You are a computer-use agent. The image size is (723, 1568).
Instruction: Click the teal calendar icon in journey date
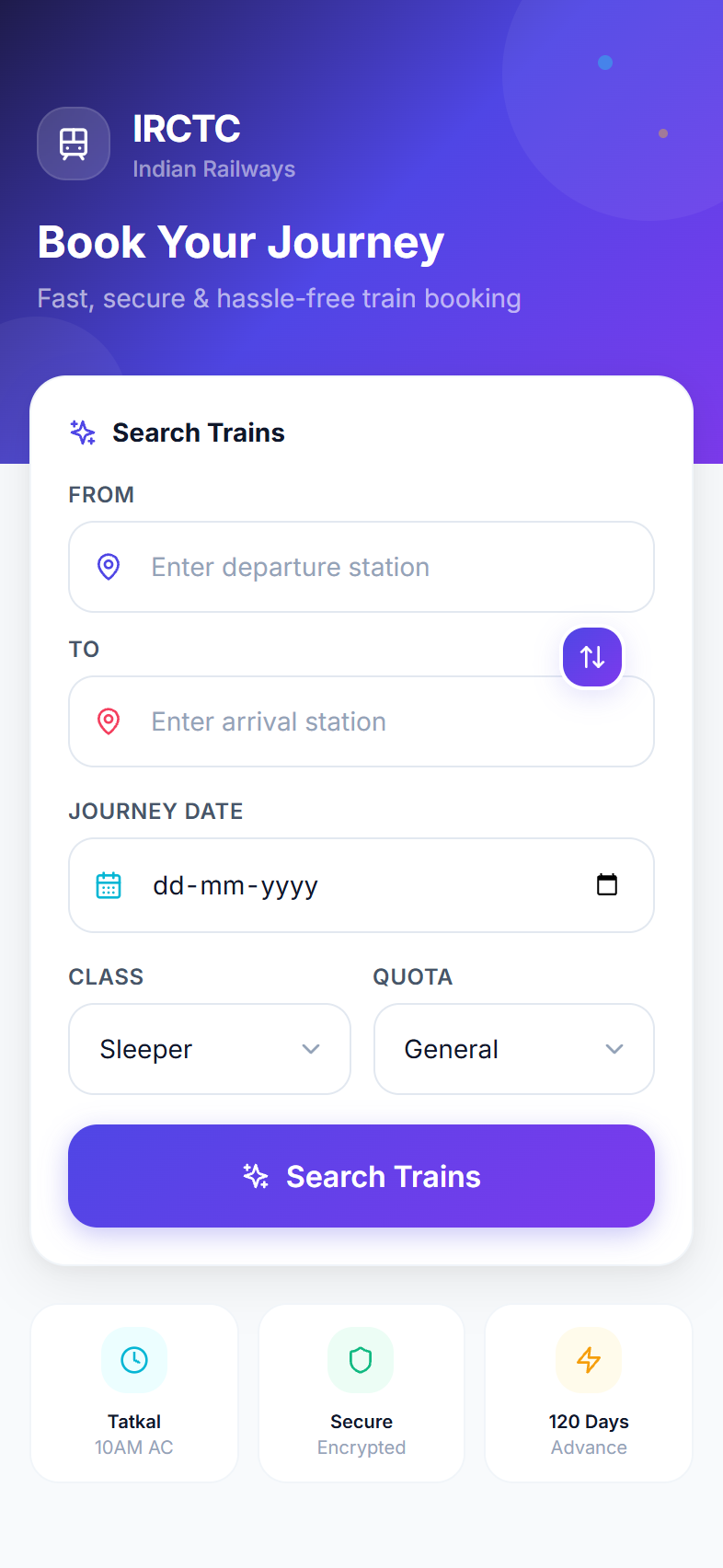pos(109,884)
